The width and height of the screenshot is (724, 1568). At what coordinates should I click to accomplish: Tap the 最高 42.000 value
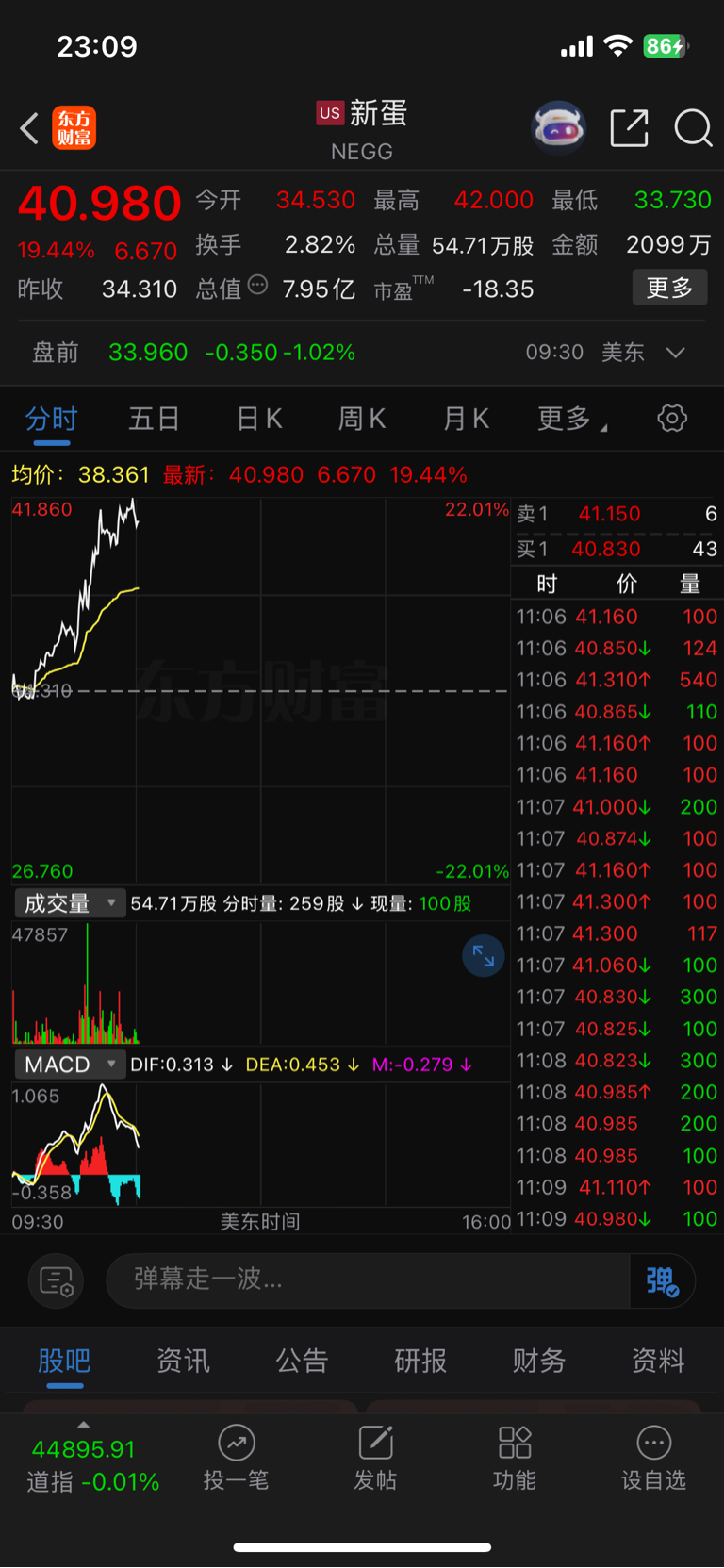494,200
